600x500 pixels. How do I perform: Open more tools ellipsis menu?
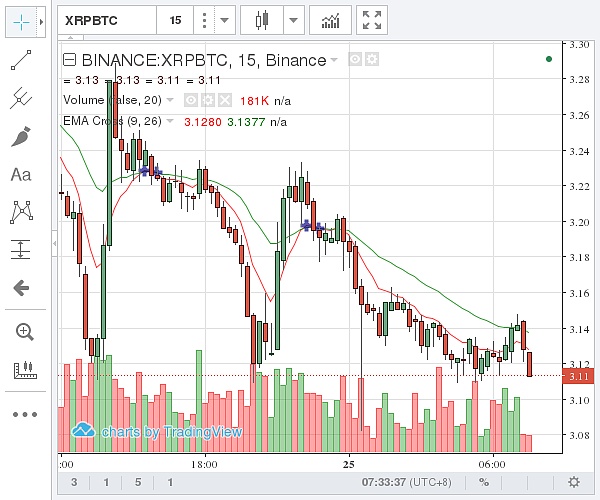click(25, 414)
